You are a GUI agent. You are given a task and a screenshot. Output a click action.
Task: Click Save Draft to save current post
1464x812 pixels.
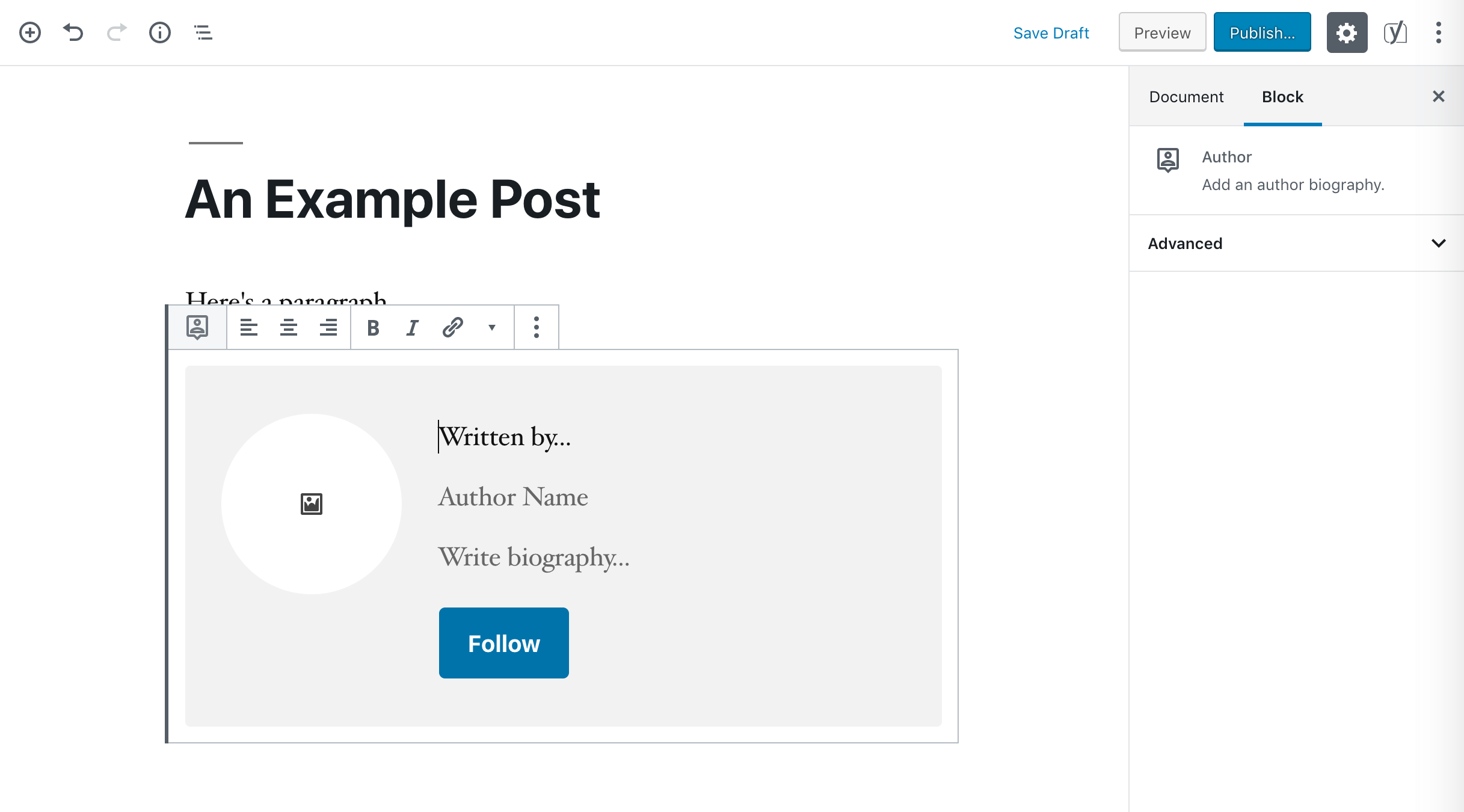(1051, 32)
